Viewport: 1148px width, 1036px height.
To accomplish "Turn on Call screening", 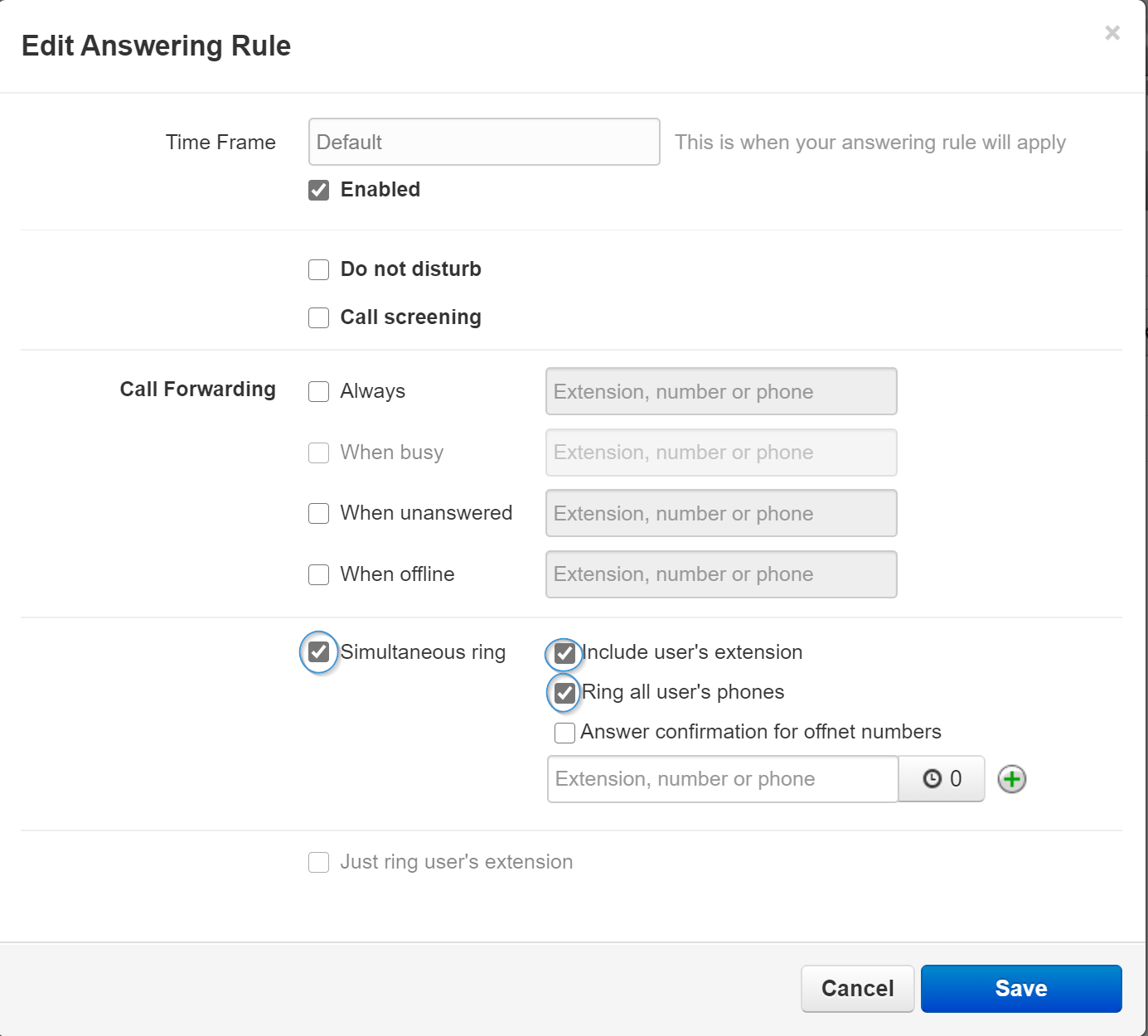I will [x=319, y=318].
